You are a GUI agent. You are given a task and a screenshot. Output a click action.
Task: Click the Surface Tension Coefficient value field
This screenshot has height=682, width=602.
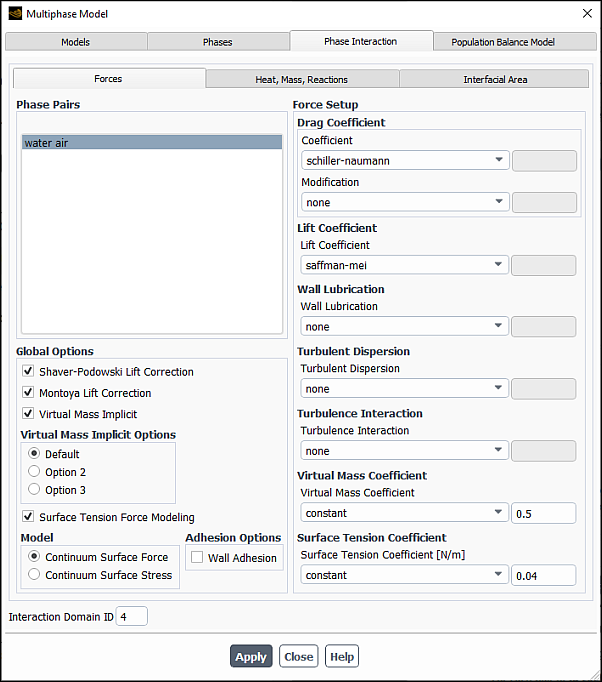(x=543, y=575)
